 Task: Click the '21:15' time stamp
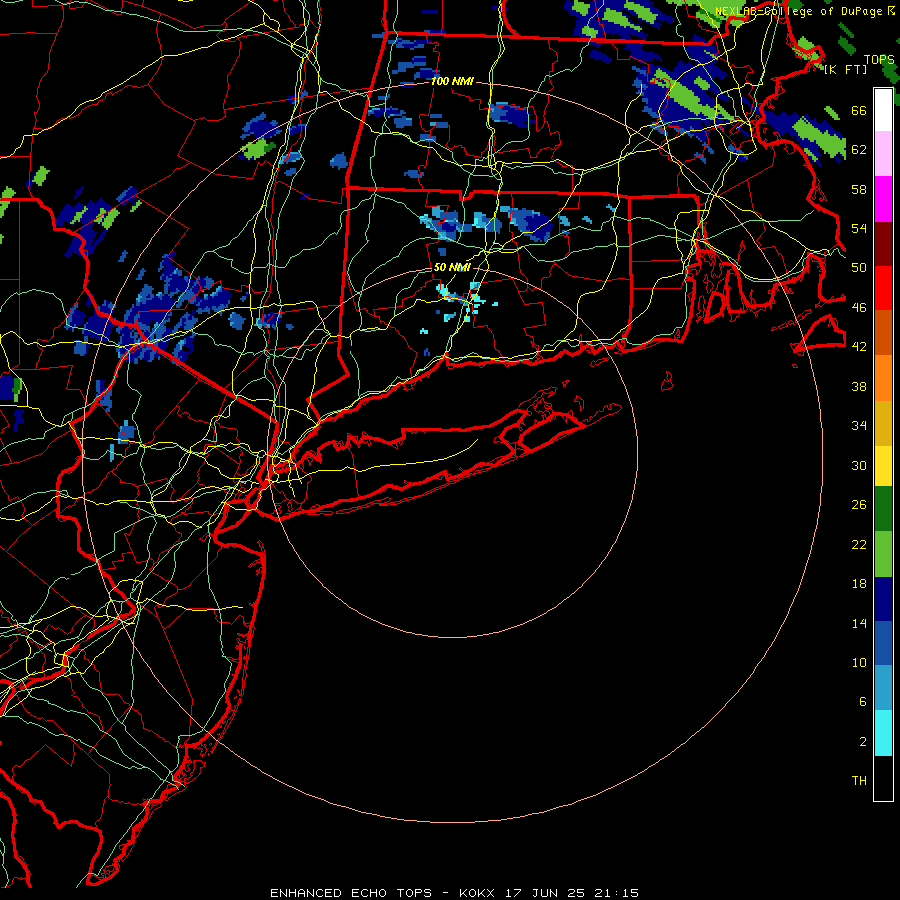[617, 893]
